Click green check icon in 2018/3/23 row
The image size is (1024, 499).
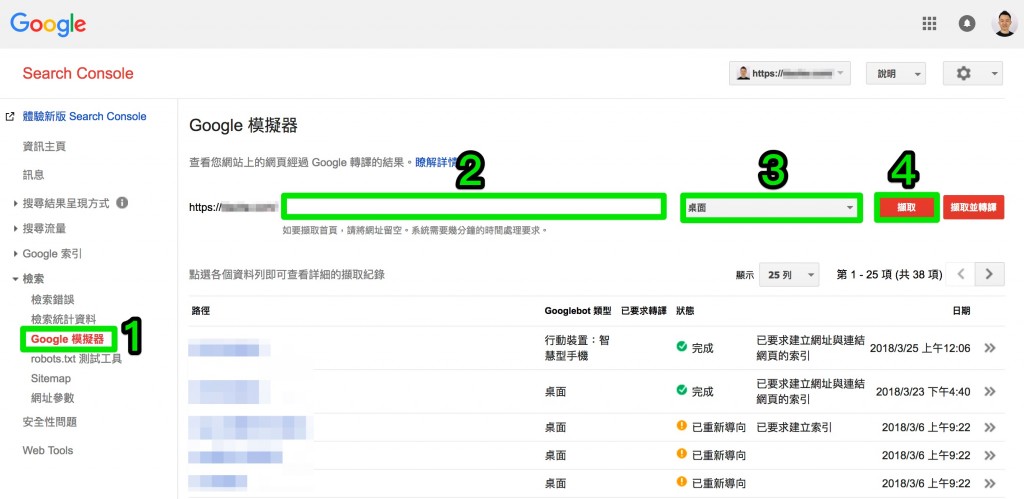[682, 390]
